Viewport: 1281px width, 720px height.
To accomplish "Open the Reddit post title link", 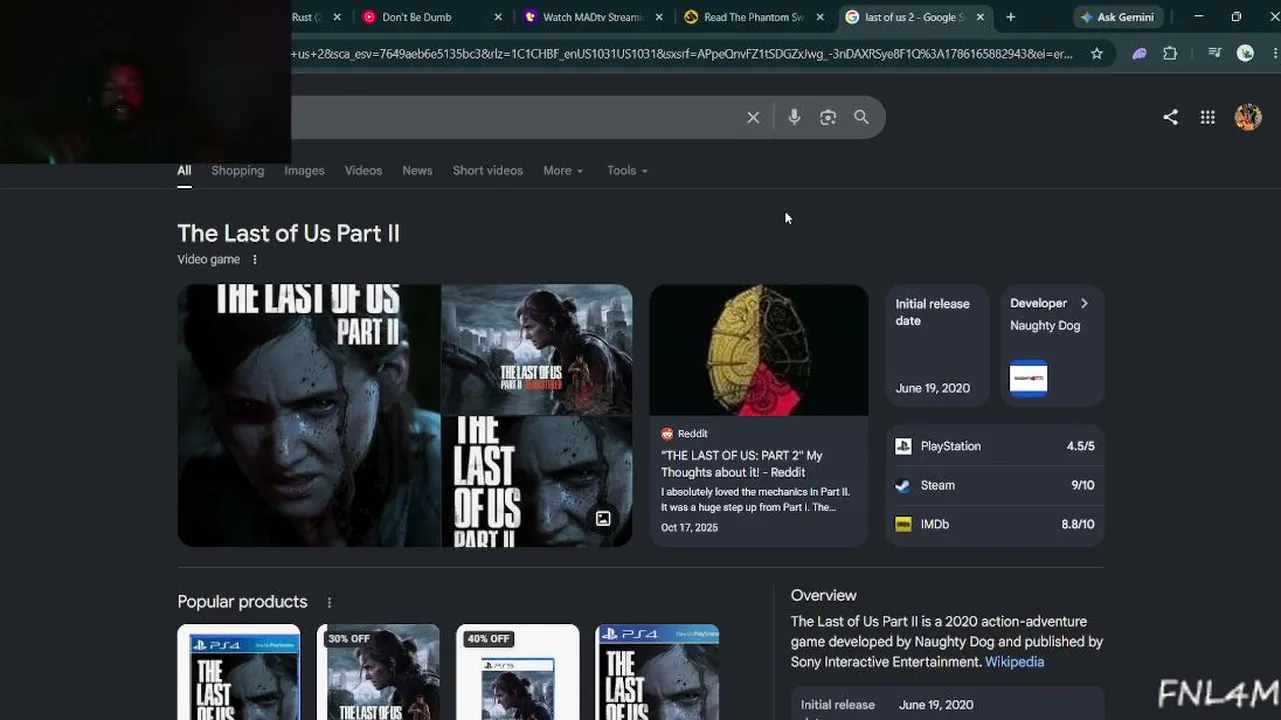I will (x=742, y=464).
